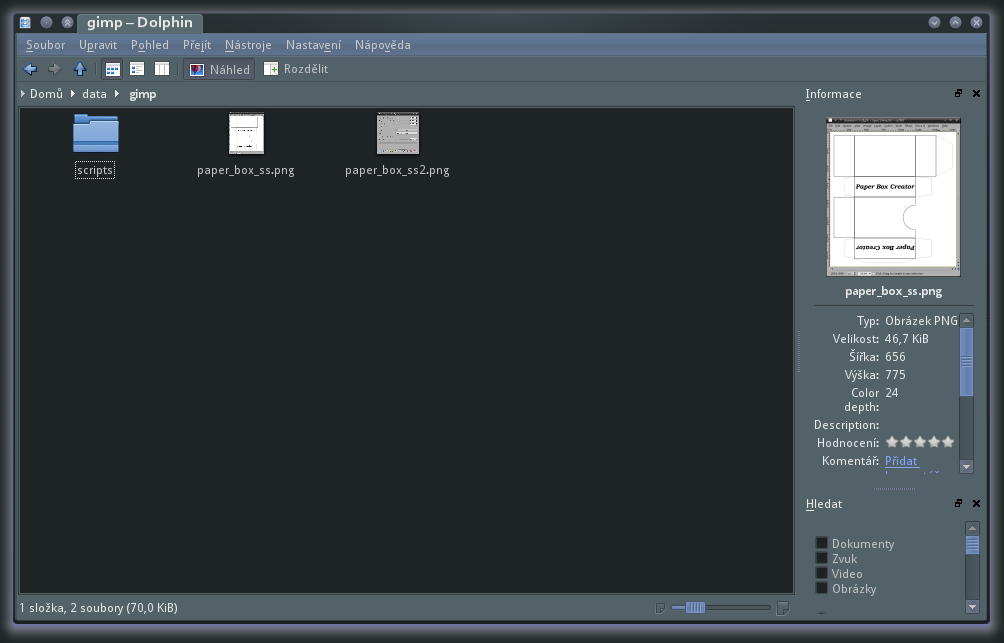
Task: Click gimp breadcrumb segment
Action: tap(143, 94)
